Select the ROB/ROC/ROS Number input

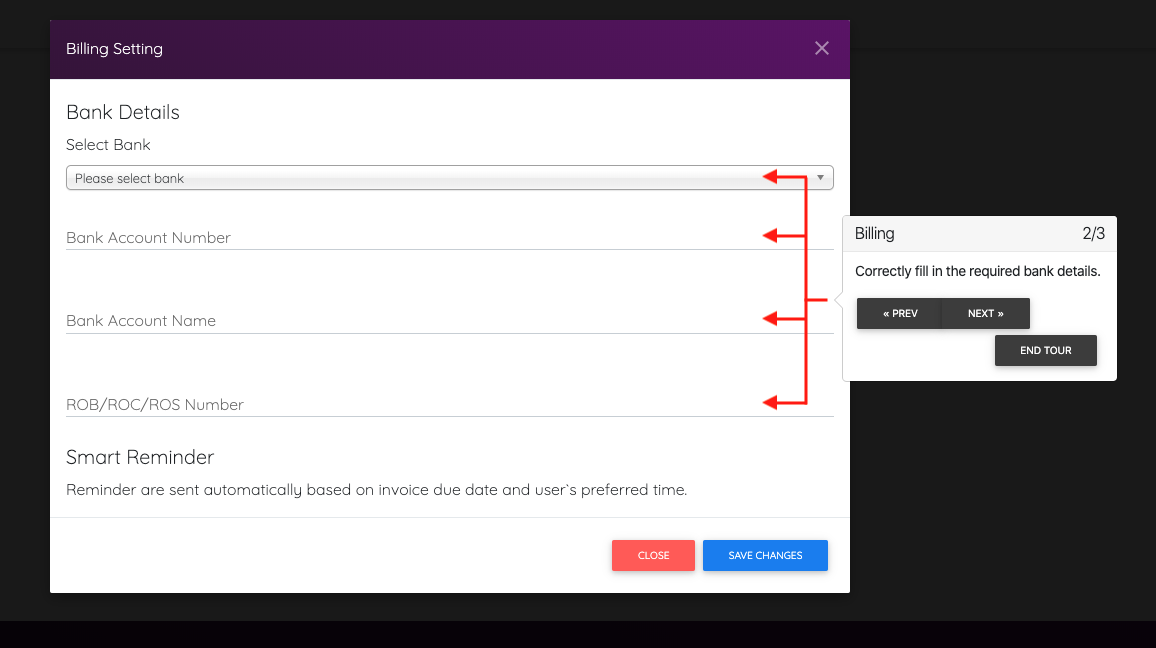point(400,405)
